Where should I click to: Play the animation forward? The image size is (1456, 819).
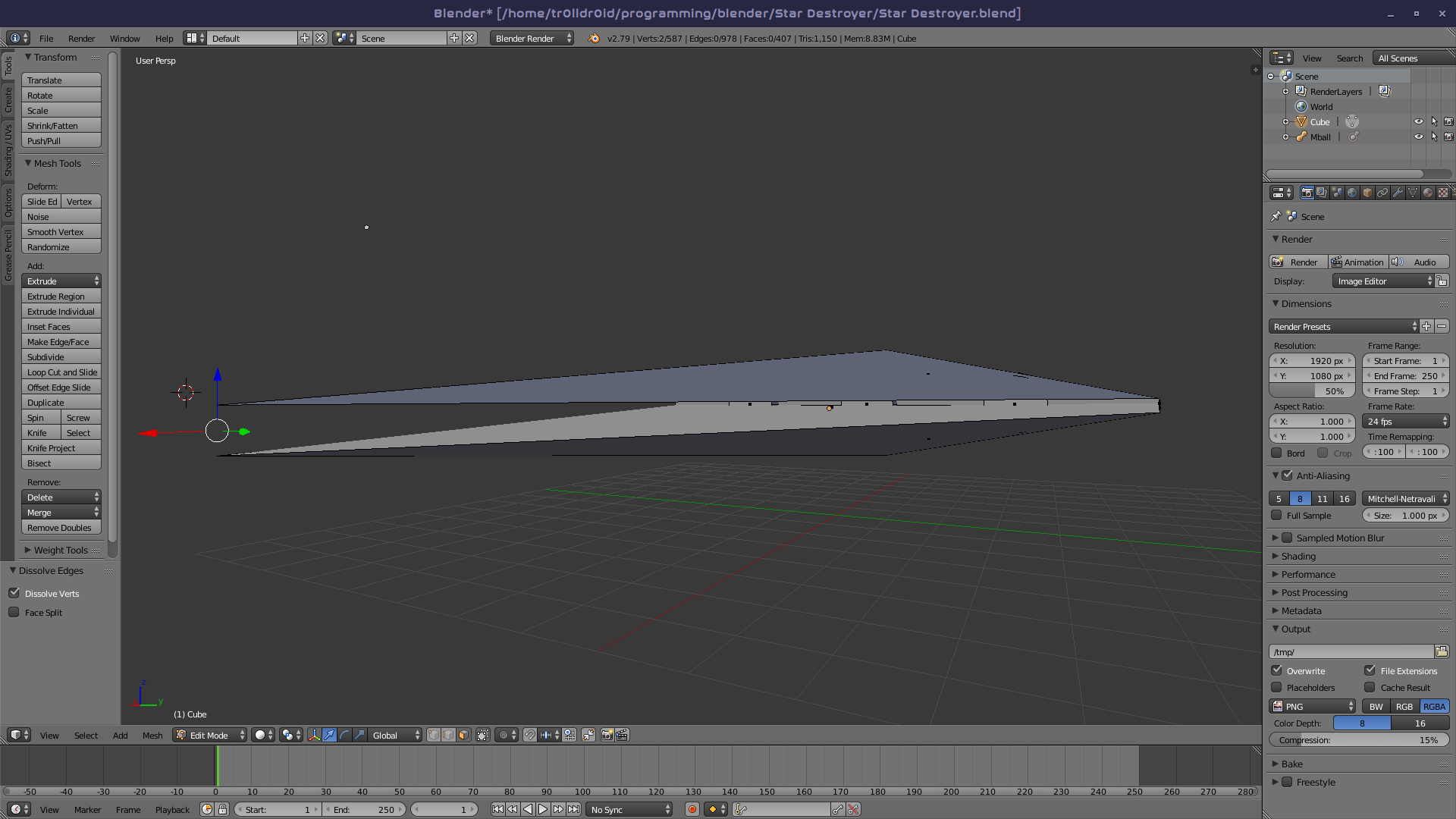point(543,809)
